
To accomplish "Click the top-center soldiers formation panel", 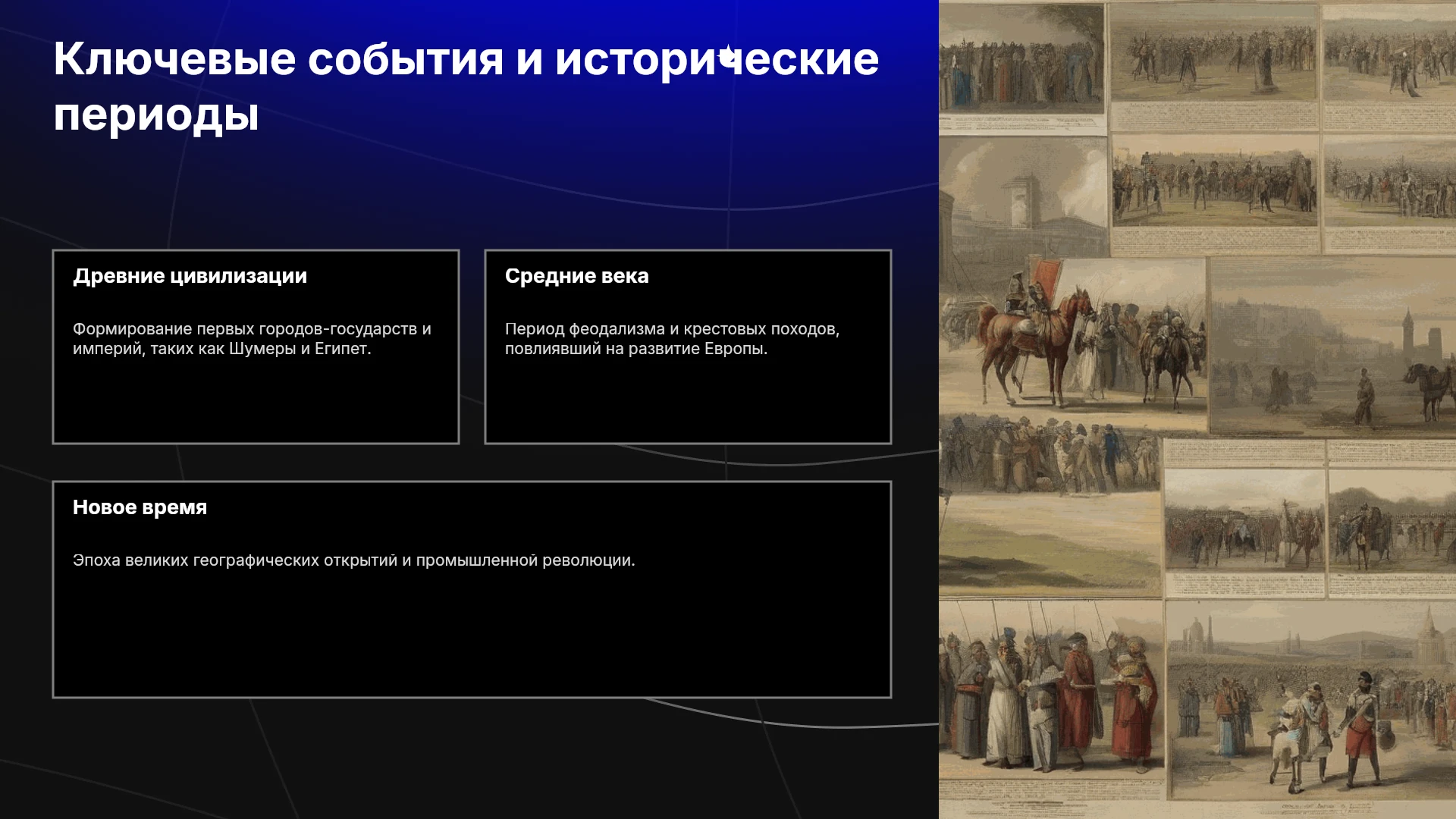I will click(1213, 53).
